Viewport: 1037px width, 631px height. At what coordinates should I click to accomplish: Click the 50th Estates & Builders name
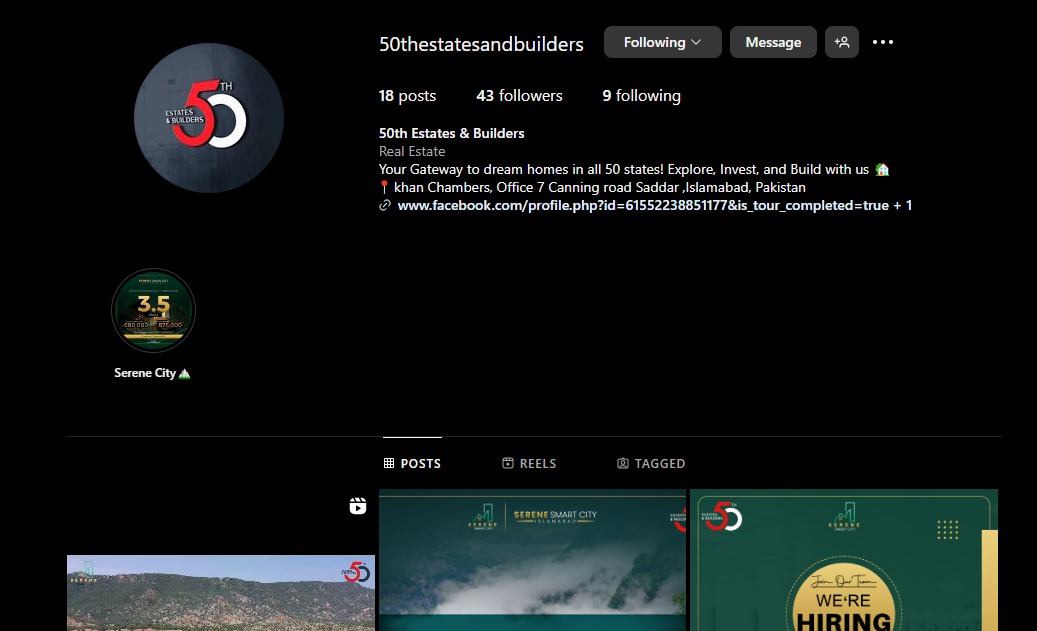[x=451, y=134]
